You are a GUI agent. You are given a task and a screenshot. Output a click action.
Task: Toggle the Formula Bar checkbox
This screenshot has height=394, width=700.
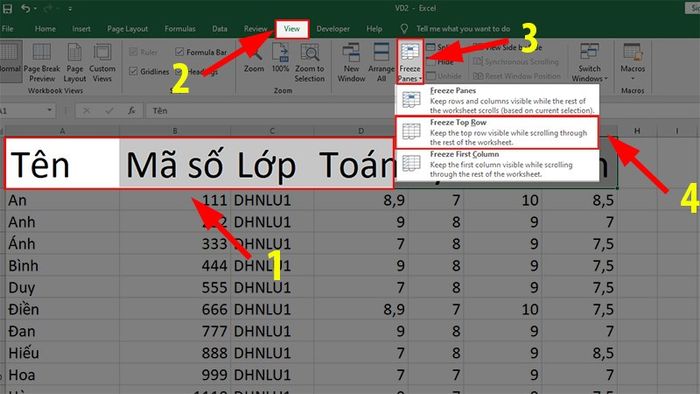tap(179, 52)
